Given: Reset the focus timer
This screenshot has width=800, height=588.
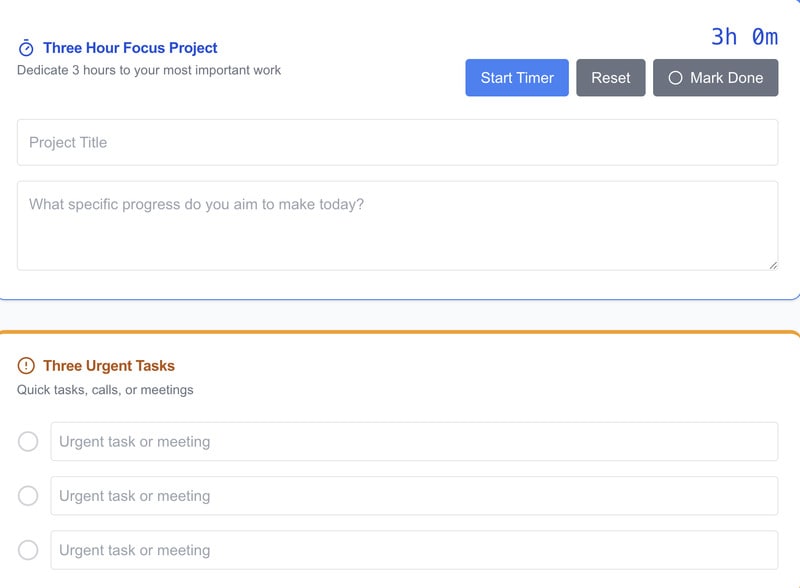Looking at the screenshot, I should (610, 78).
